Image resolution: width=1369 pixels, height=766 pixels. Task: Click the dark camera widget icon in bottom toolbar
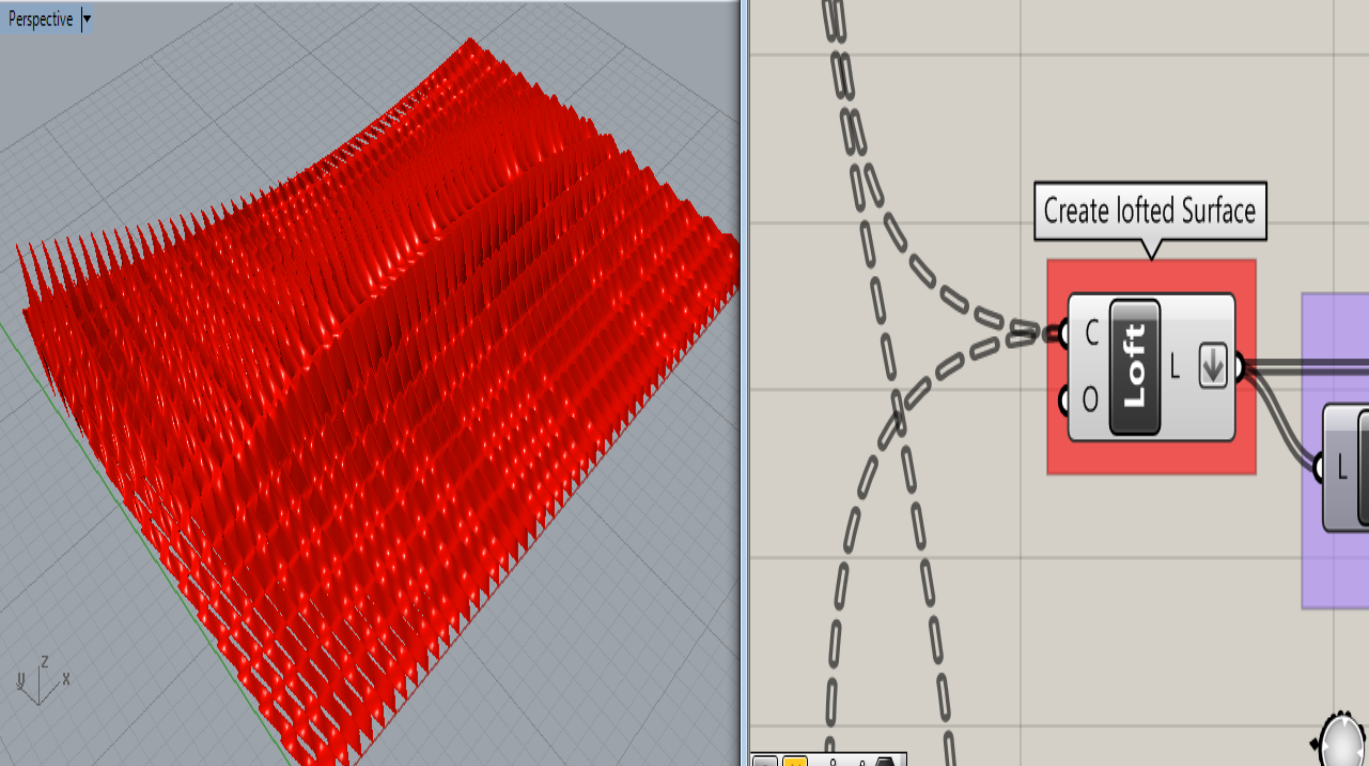pyautogui.click(x=885, y=760)
